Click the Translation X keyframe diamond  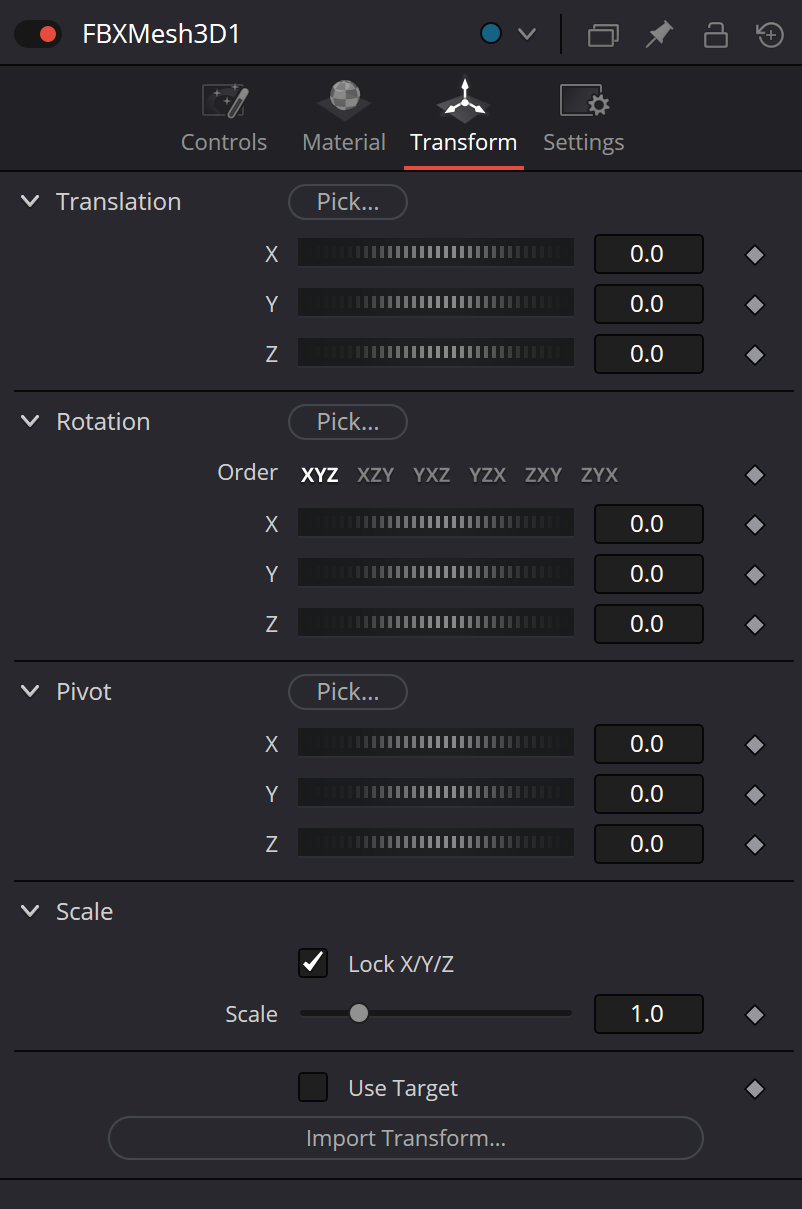pos(756,255)
